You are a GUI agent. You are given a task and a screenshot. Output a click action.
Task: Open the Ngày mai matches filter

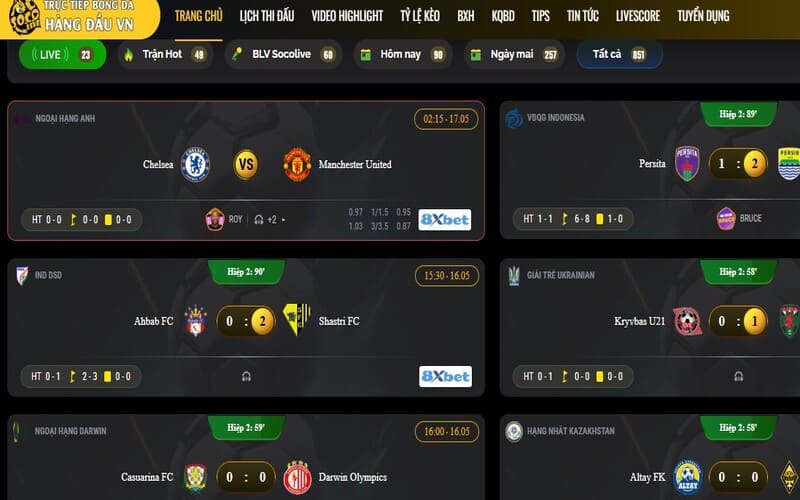click(x=514, y=54)
